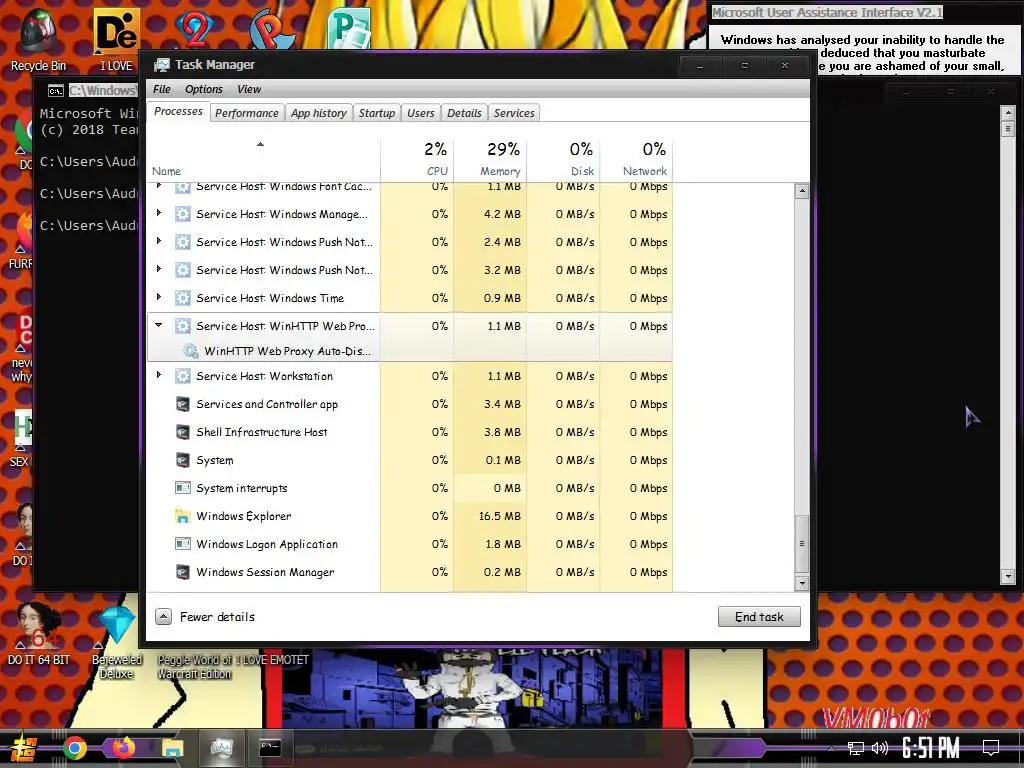Open the Recycle Bin desktop icon
1024x768 pixels.
[38, 39]
